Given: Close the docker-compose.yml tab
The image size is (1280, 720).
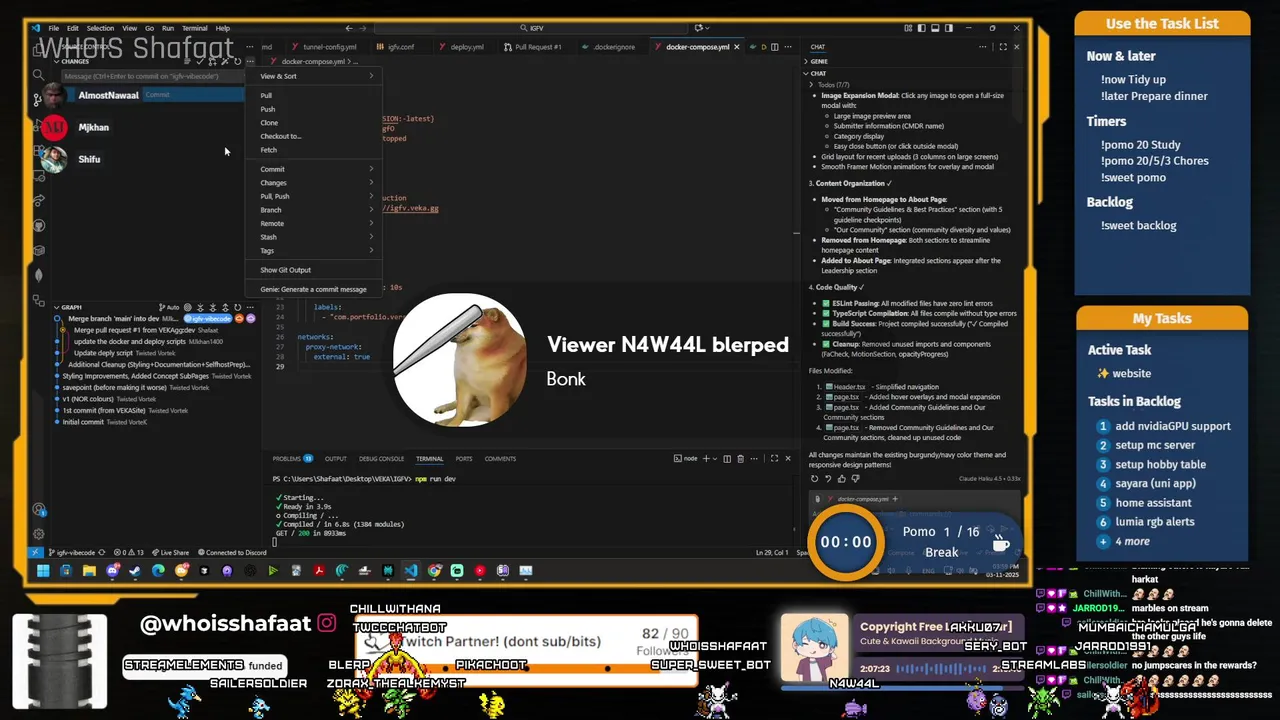Looking at the screenshot, I should coord(737,47).
